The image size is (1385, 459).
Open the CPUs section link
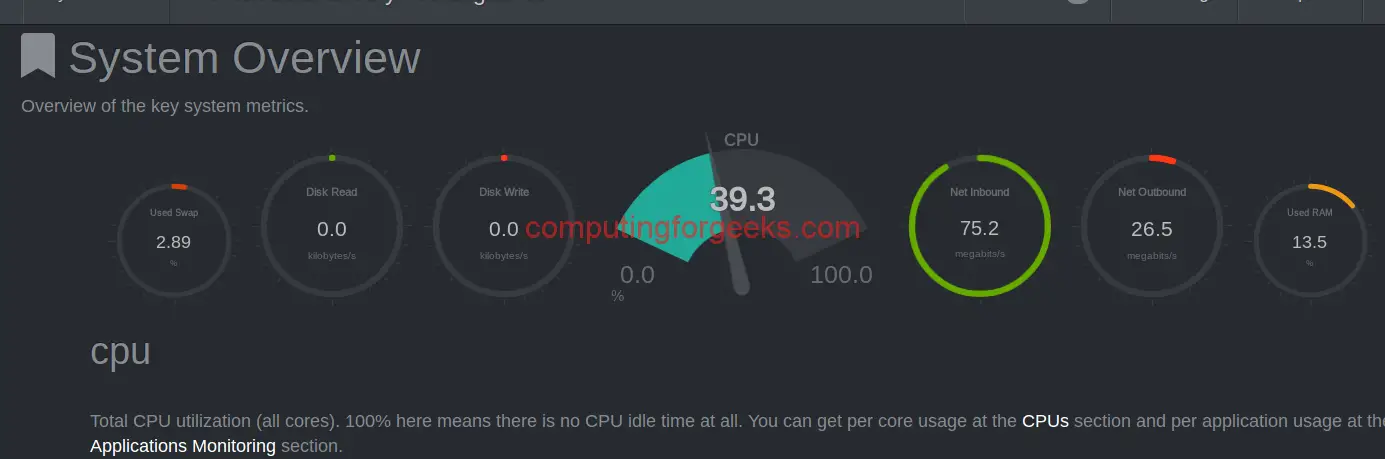(1045, 421)
